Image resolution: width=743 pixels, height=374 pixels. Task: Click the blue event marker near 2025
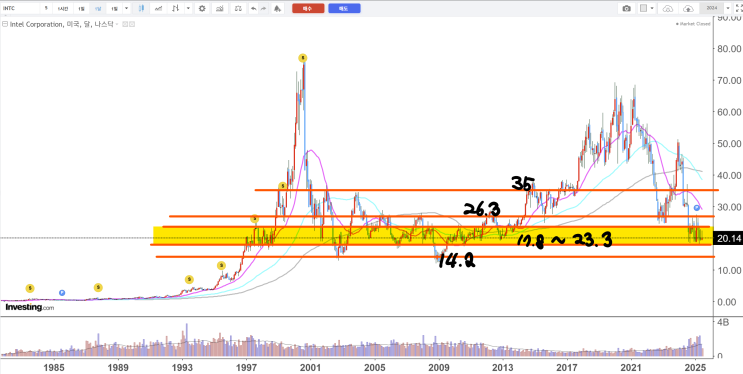click(697, 208)
